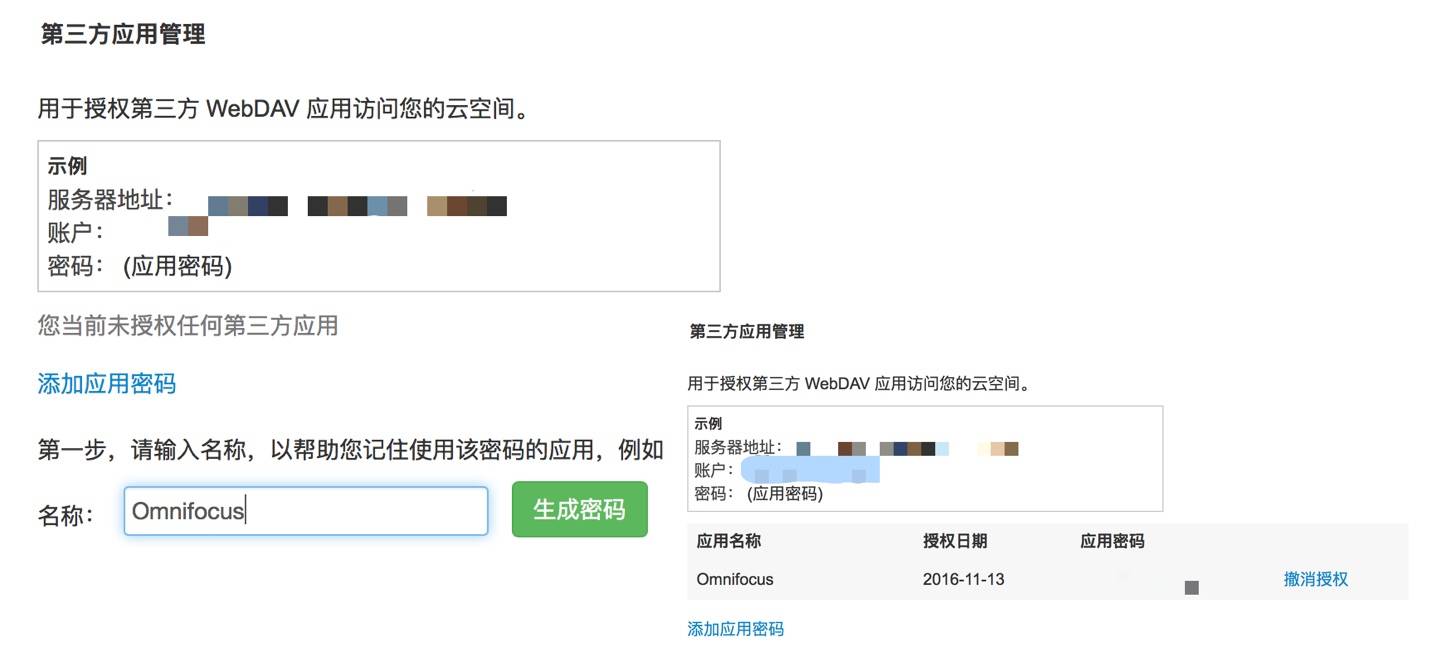1434x658 pixels.
Task: Click the 示例 label in the large example box
Action: coord(67,166)
